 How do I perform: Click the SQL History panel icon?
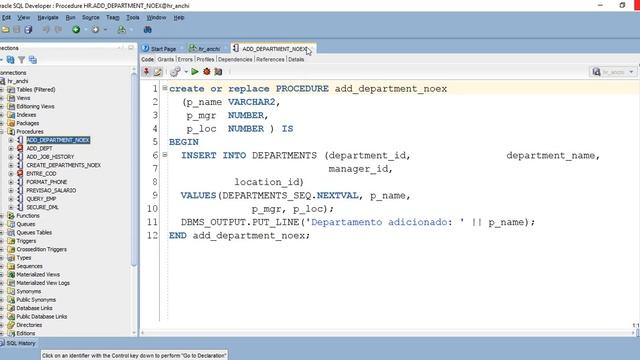click(x=2, y=343)
